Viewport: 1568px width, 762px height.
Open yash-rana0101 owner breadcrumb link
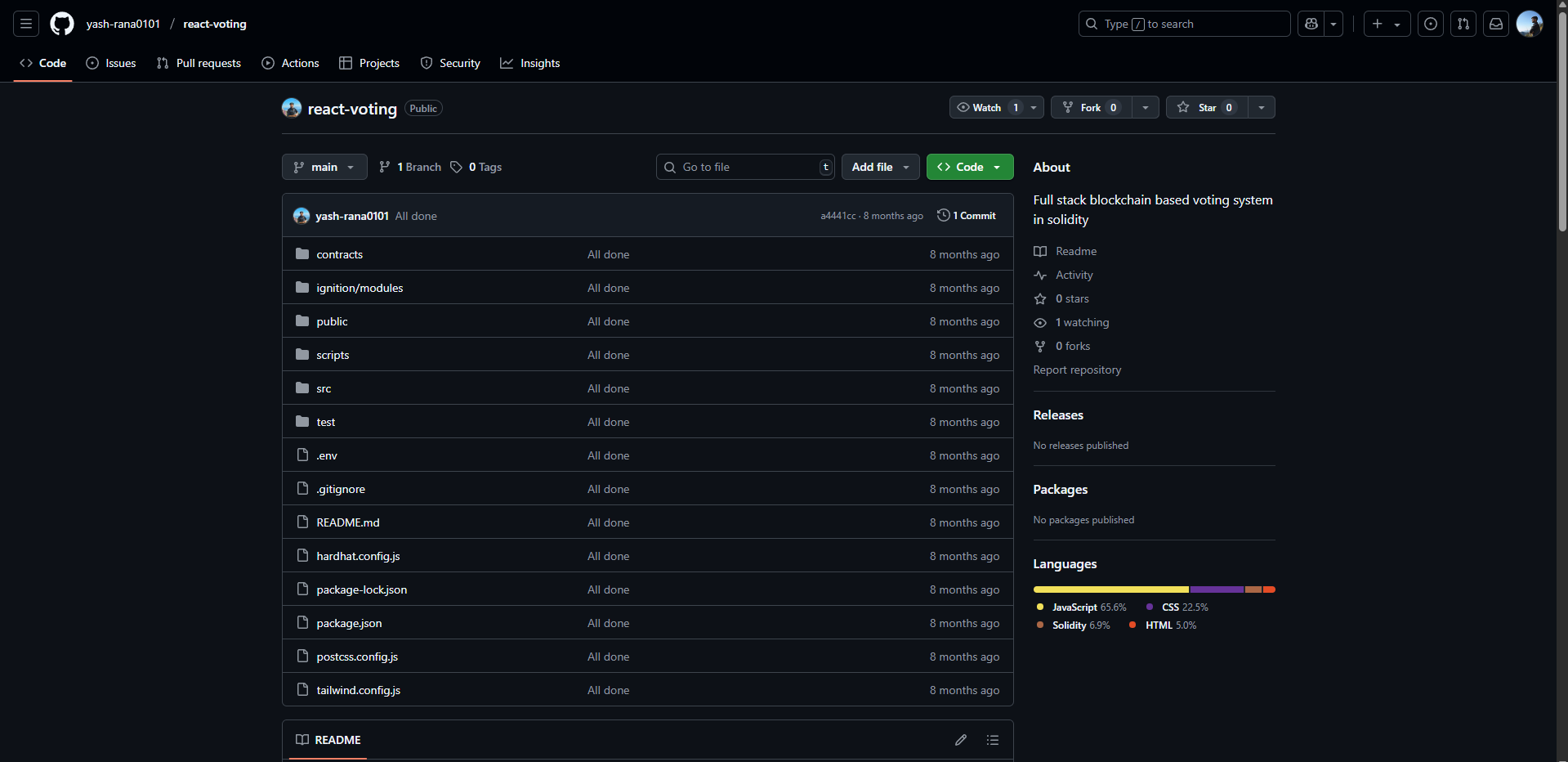123,24
